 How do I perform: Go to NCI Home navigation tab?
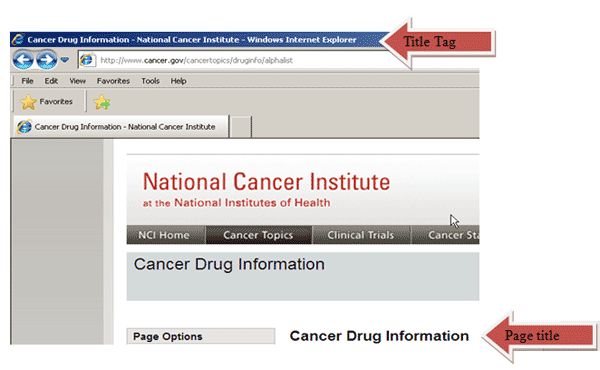[166, 235]
